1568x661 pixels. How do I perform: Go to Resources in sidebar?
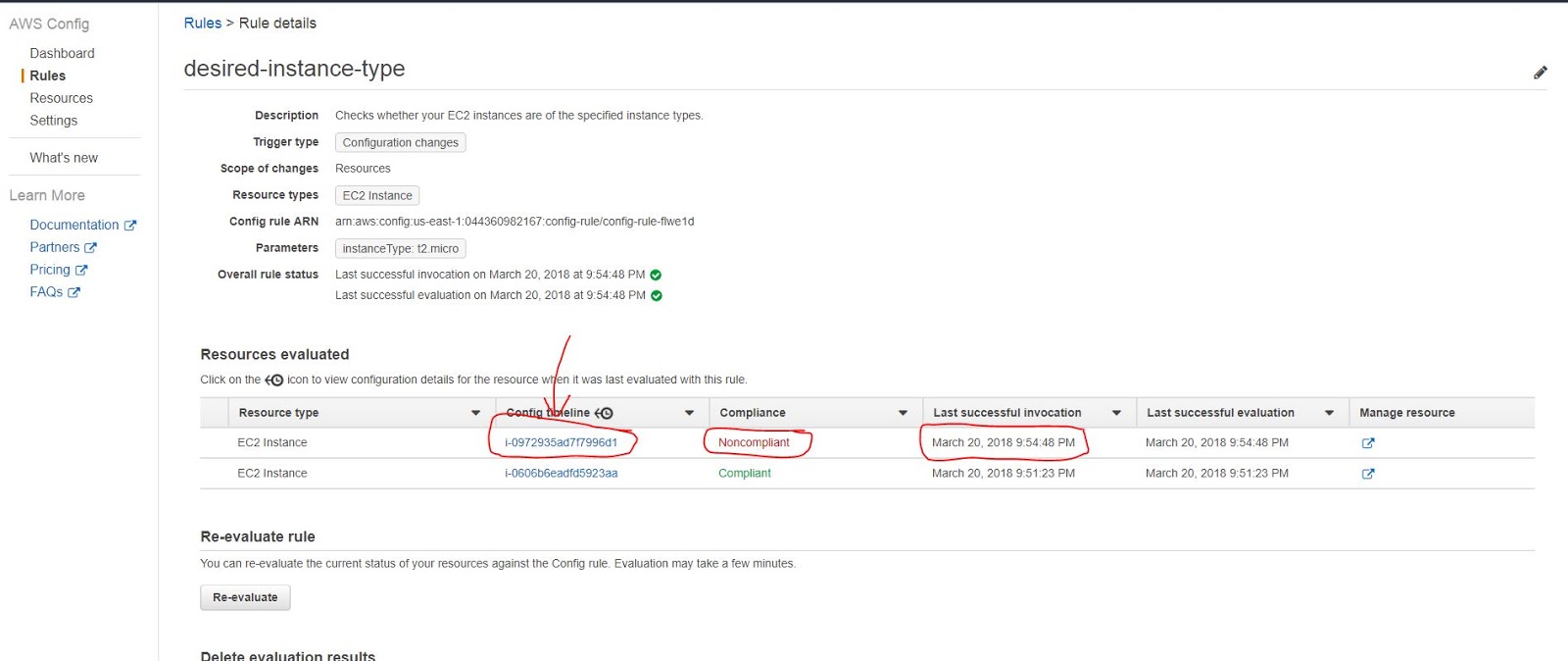click(61, 98)
